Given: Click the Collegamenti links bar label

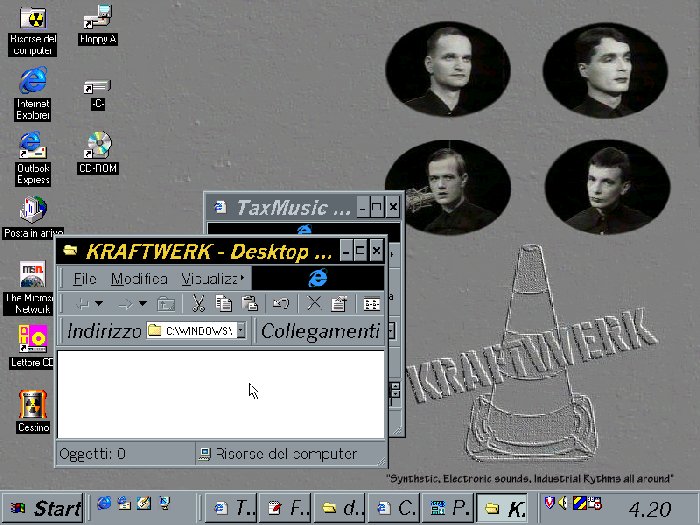Looking at the screenshot, I should coord(320,331).
